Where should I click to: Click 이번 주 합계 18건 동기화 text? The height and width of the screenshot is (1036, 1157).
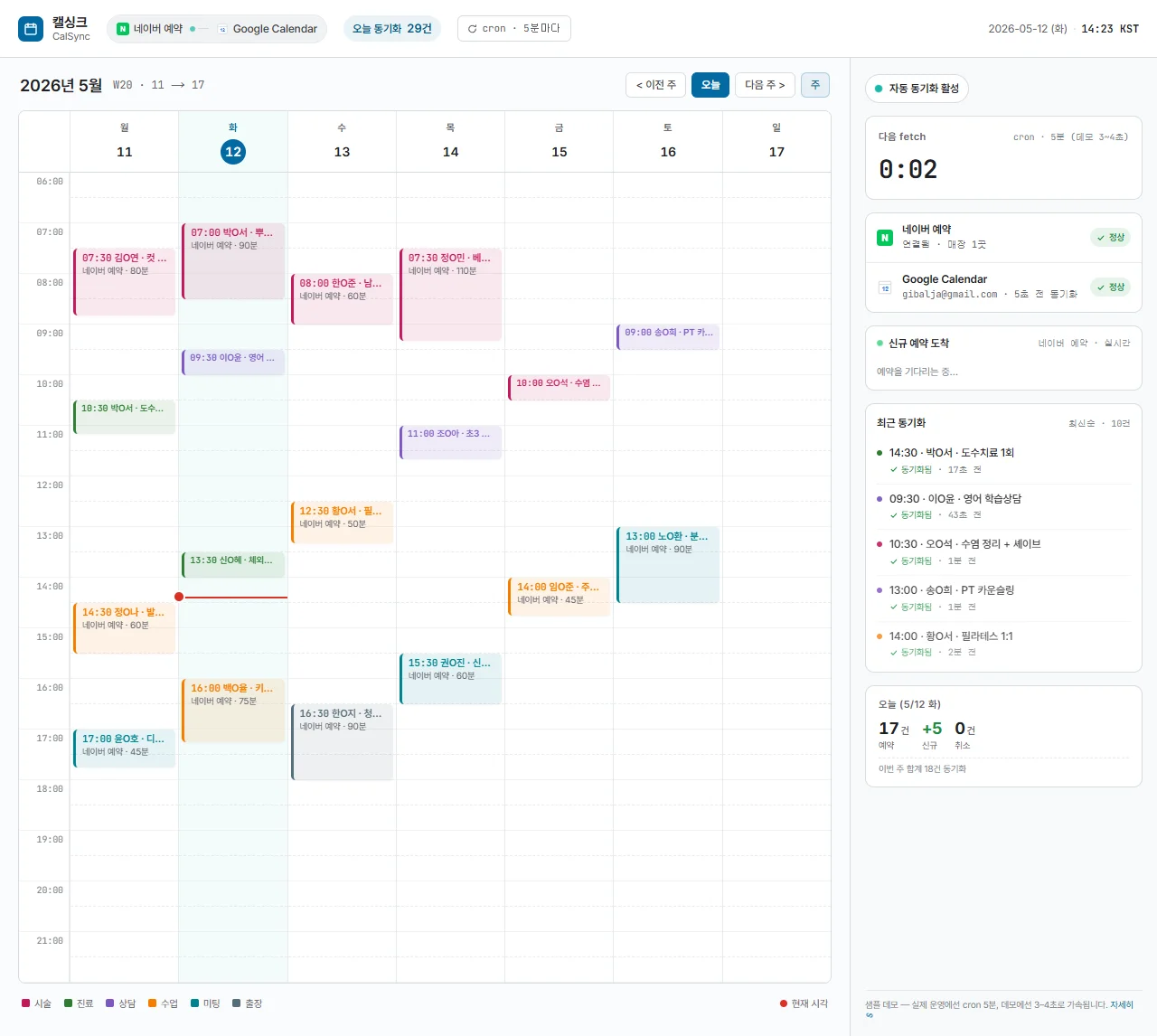click(922, 768)
